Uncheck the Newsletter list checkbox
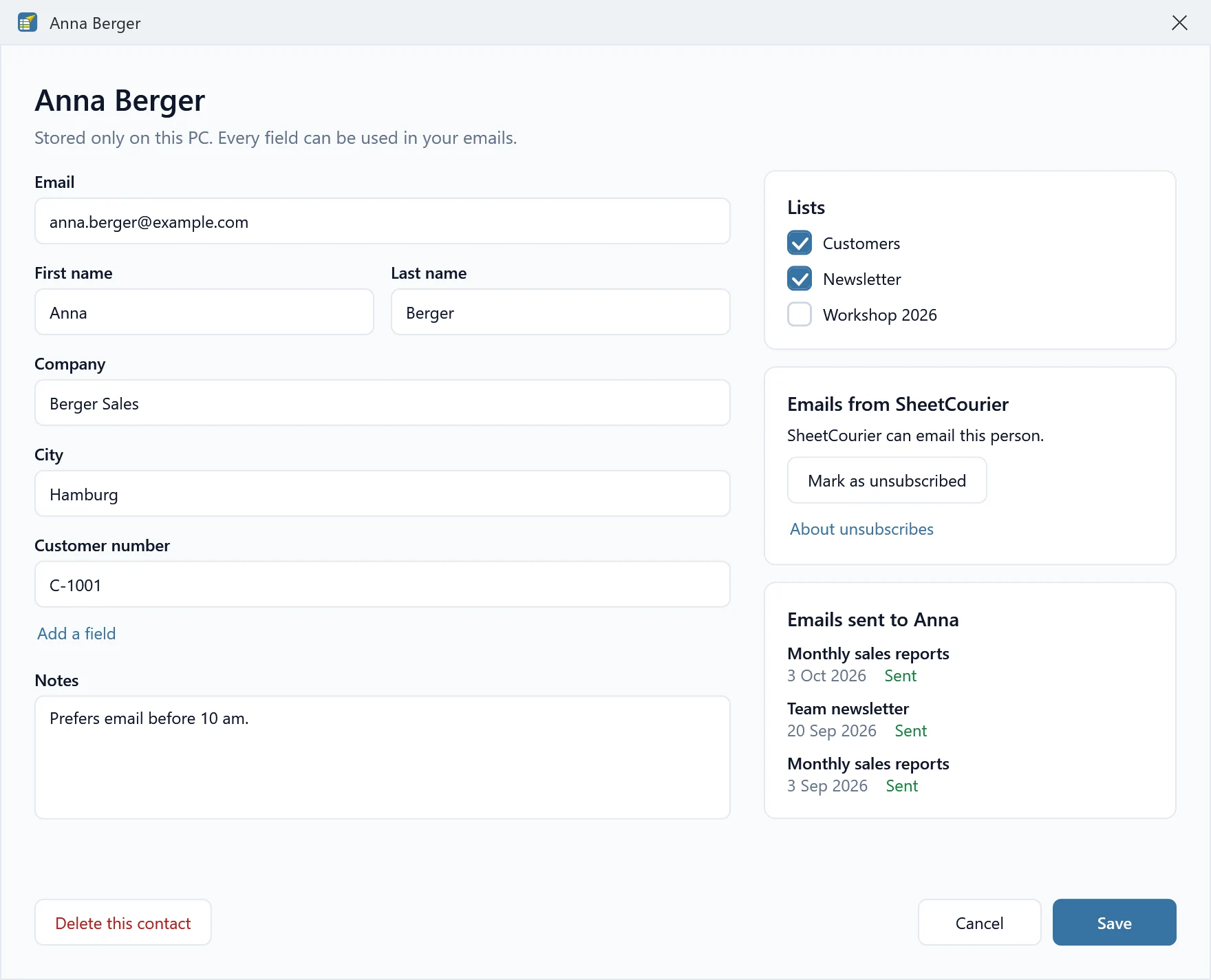The height and width of the screenshot is (980, 1211). [x=800, y=279]
